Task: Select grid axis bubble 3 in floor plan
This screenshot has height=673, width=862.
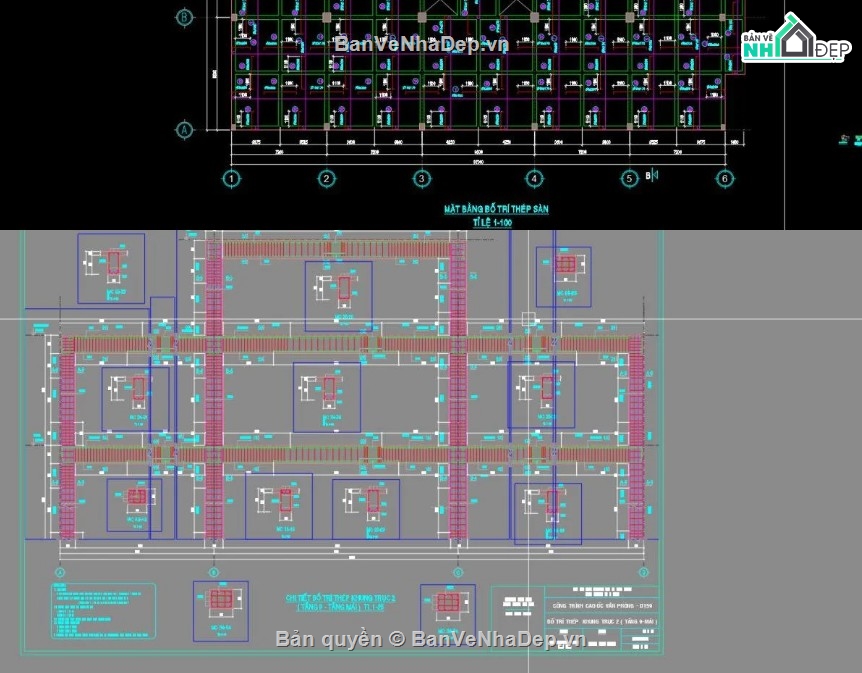Action: point(422,179)
